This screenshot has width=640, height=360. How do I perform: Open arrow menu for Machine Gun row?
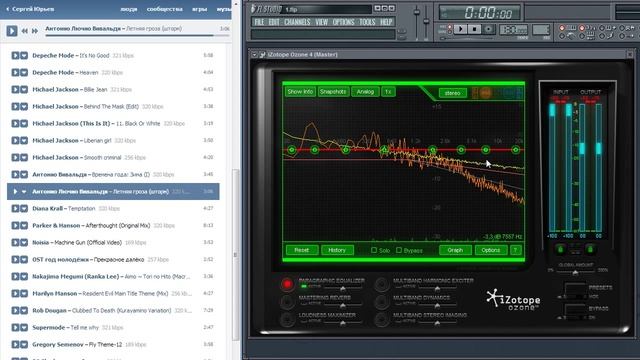pyautogui.click(x=24, y=242)
